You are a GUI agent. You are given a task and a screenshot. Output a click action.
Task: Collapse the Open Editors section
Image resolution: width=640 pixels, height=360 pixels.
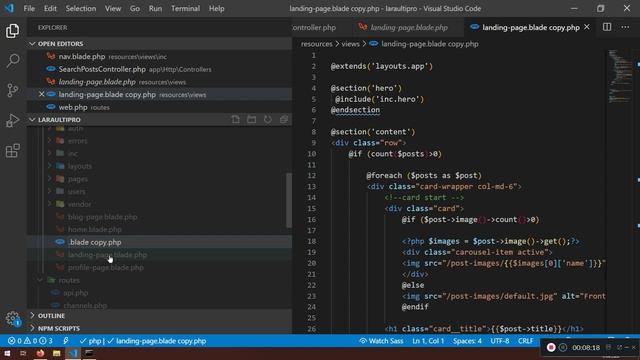[x=32, y=44]
